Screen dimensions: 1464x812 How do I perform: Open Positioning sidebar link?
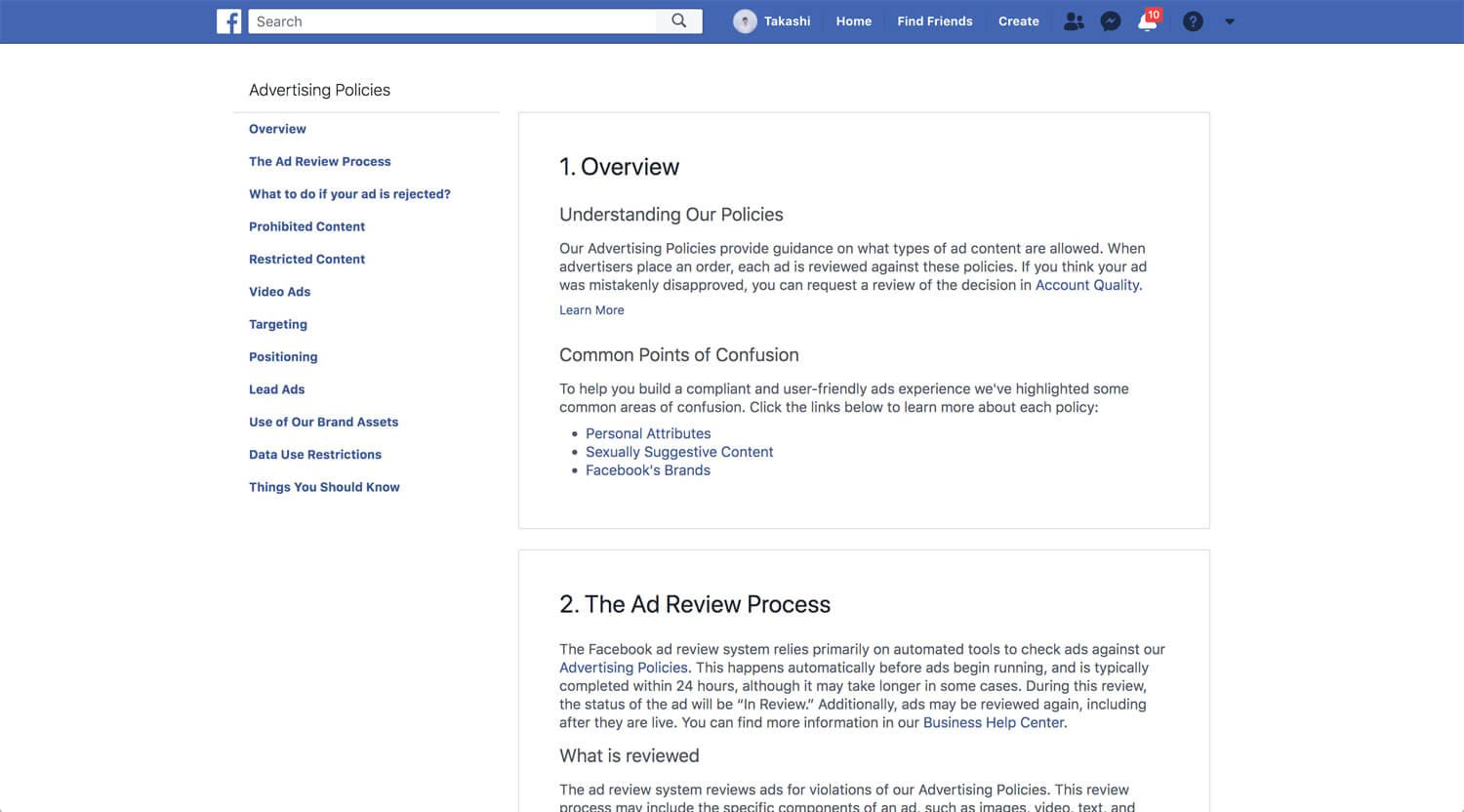coord(283,357)
